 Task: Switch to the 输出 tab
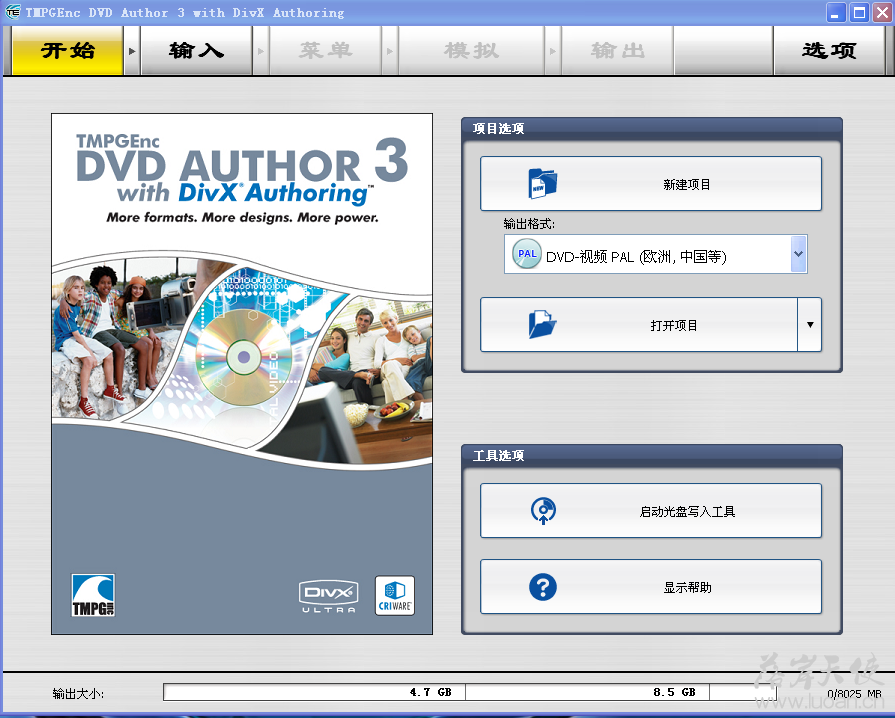618,51
